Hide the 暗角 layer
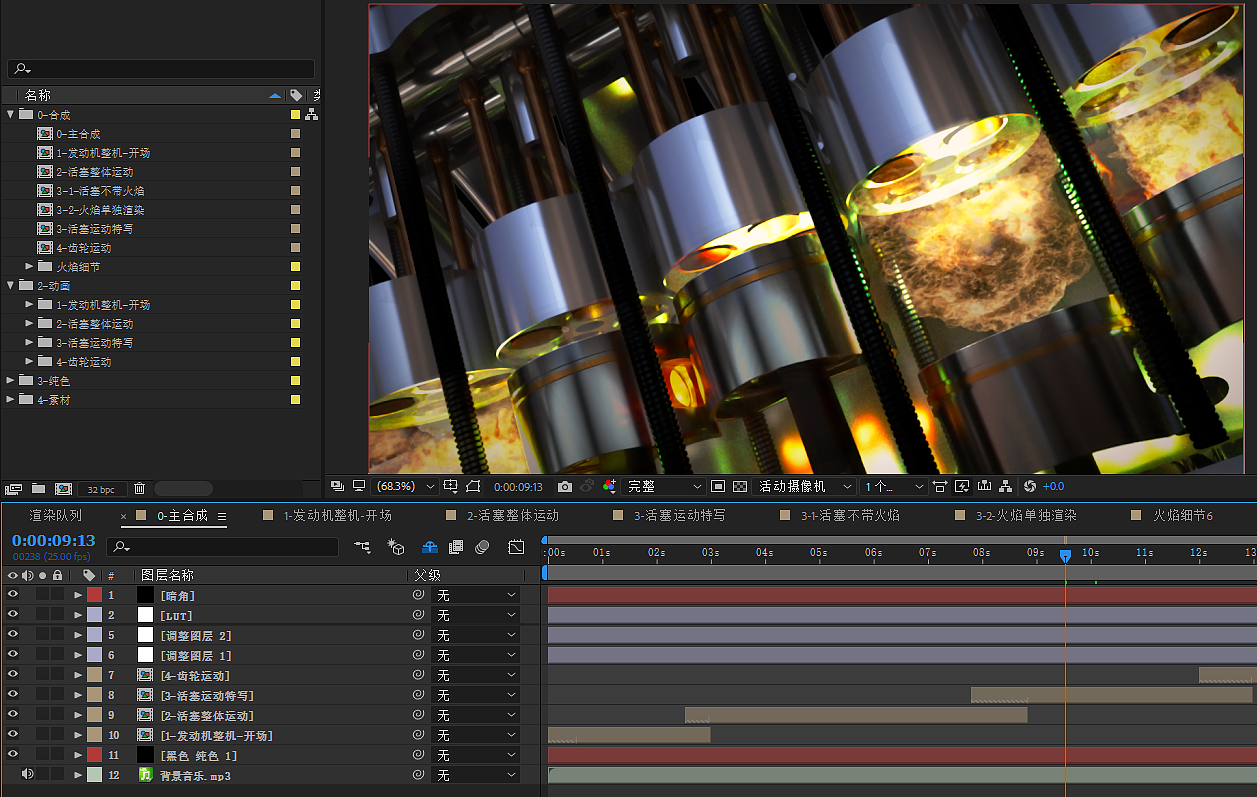The height and width of the screenshot is (797, 1257). [13, 595]
